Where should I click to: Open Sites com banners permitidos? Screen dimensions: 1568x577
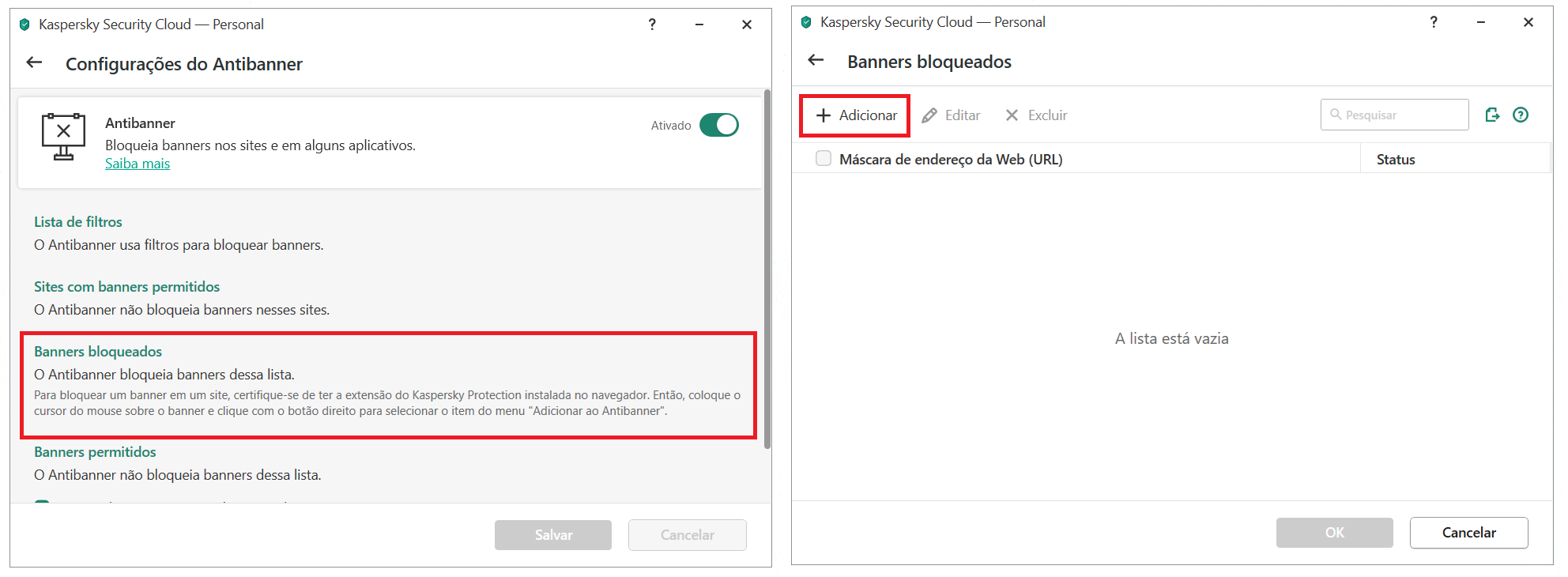[126, 287]
